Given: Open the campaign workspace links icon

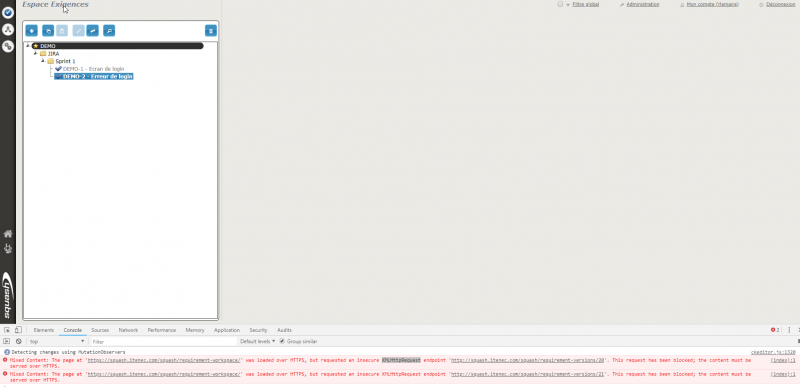Looking at the screenshot, I should (8, 46).
